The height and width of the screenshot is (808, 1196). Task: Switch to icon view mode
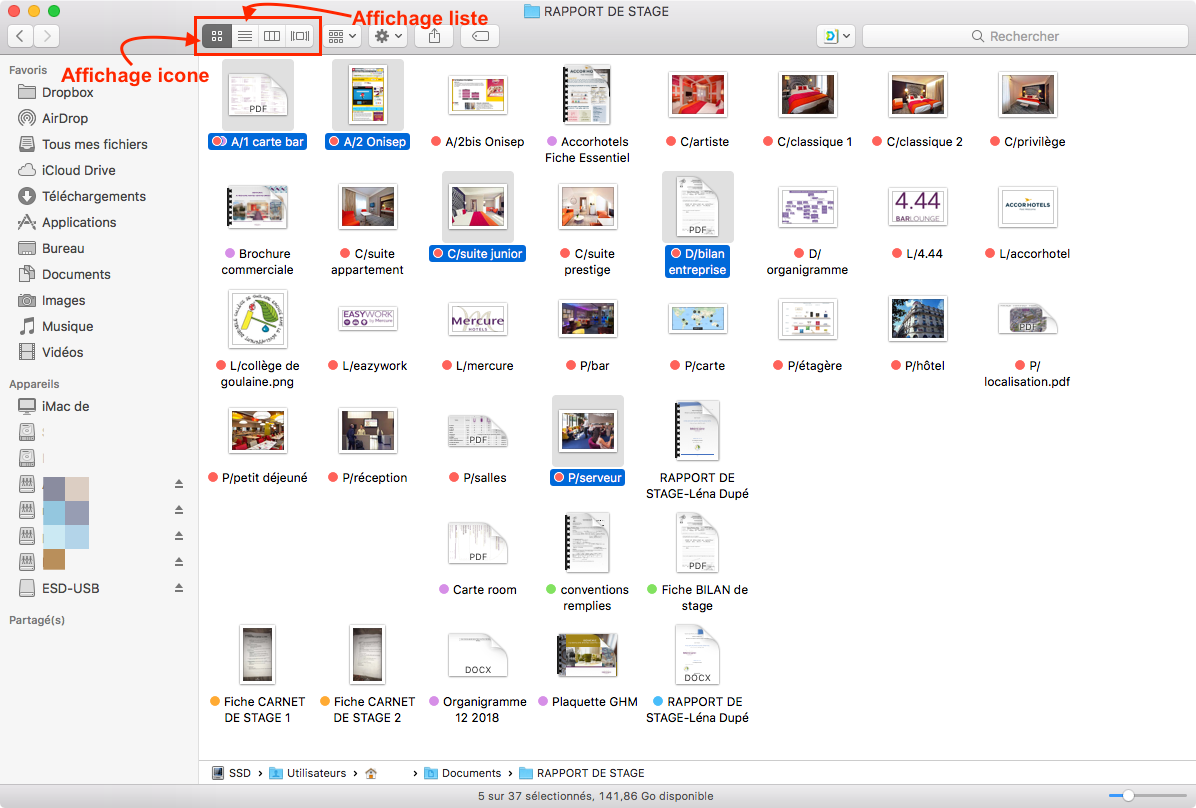pyautogui.click(x=217, y=36)
